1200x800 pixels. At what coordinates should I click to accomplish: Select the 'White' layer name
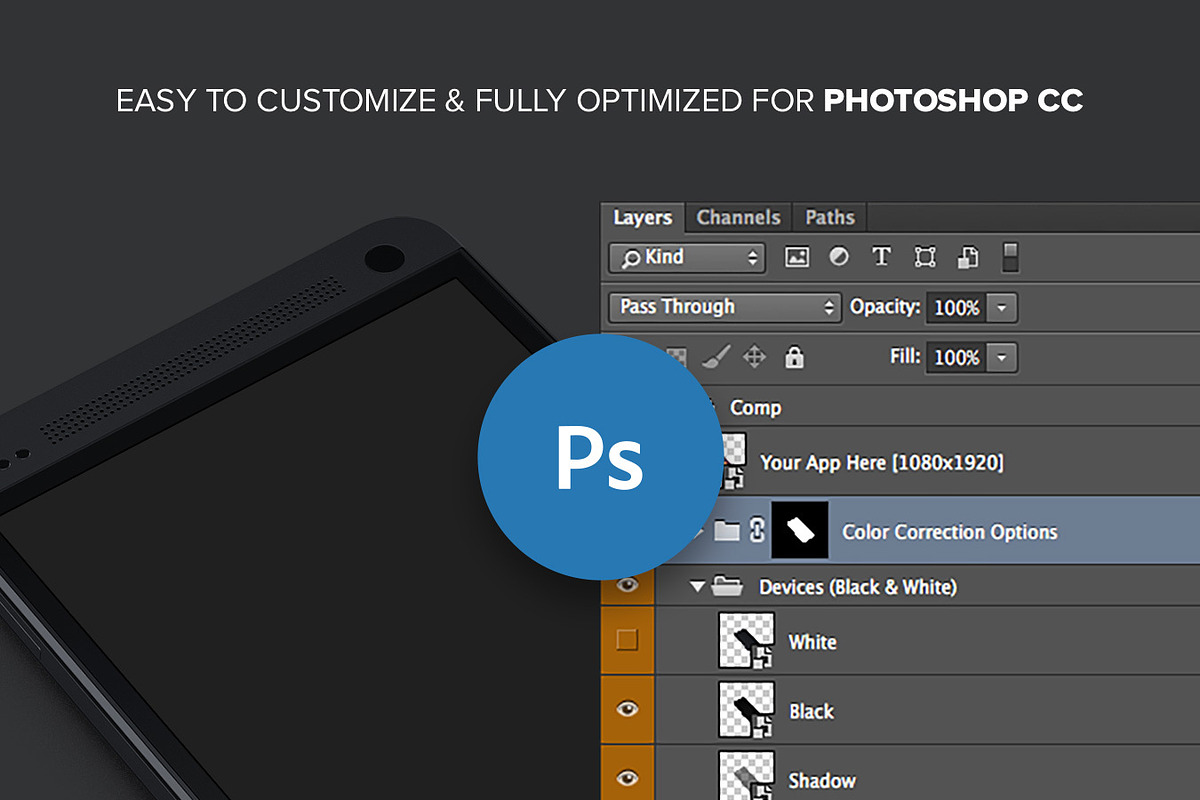pyautogui.click(x=813, y=642)
